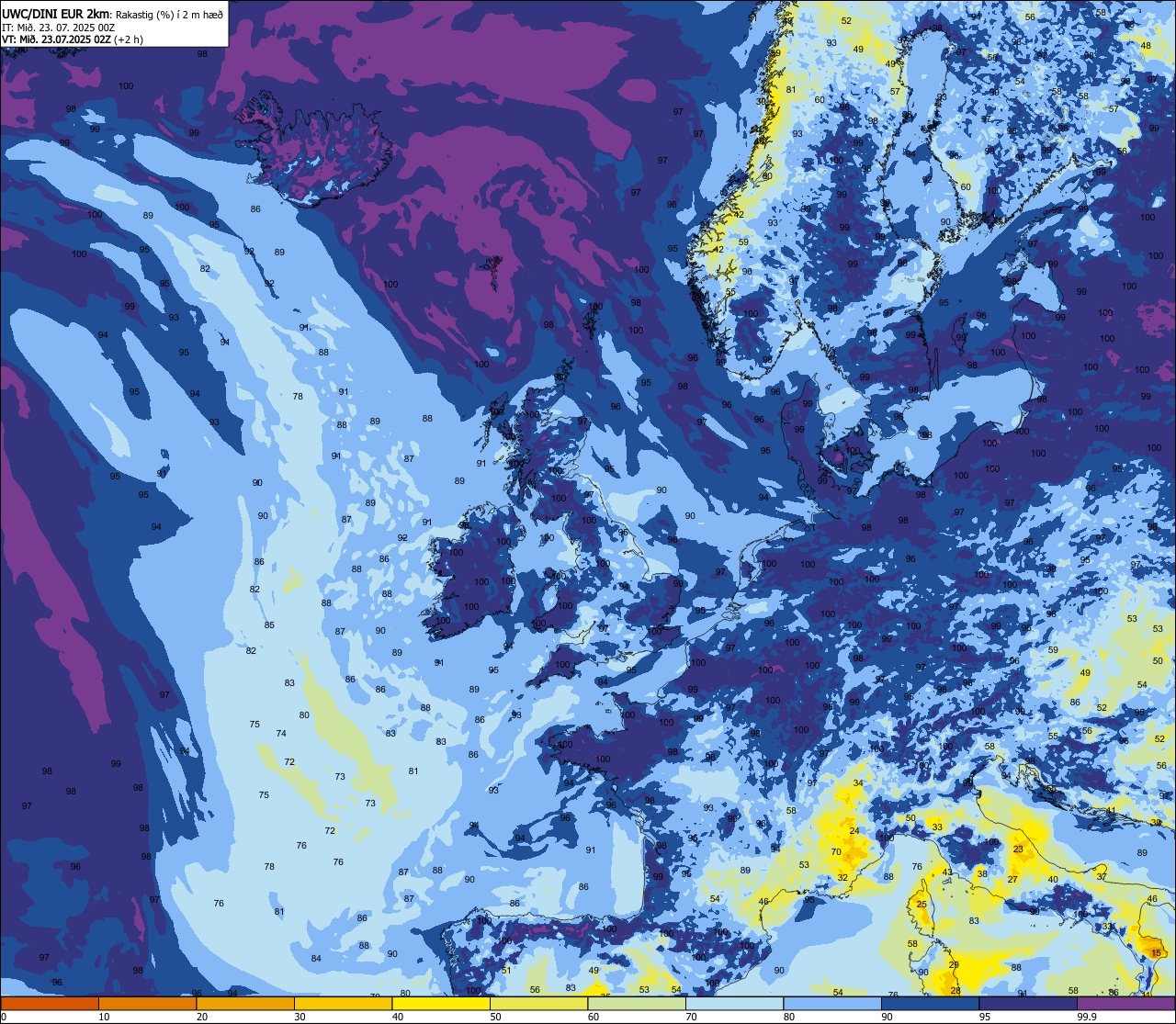The width and height of the screenshot is (1176, 1024).
Task: Click the humidity value '74' on map
Action: pos(281,734)
